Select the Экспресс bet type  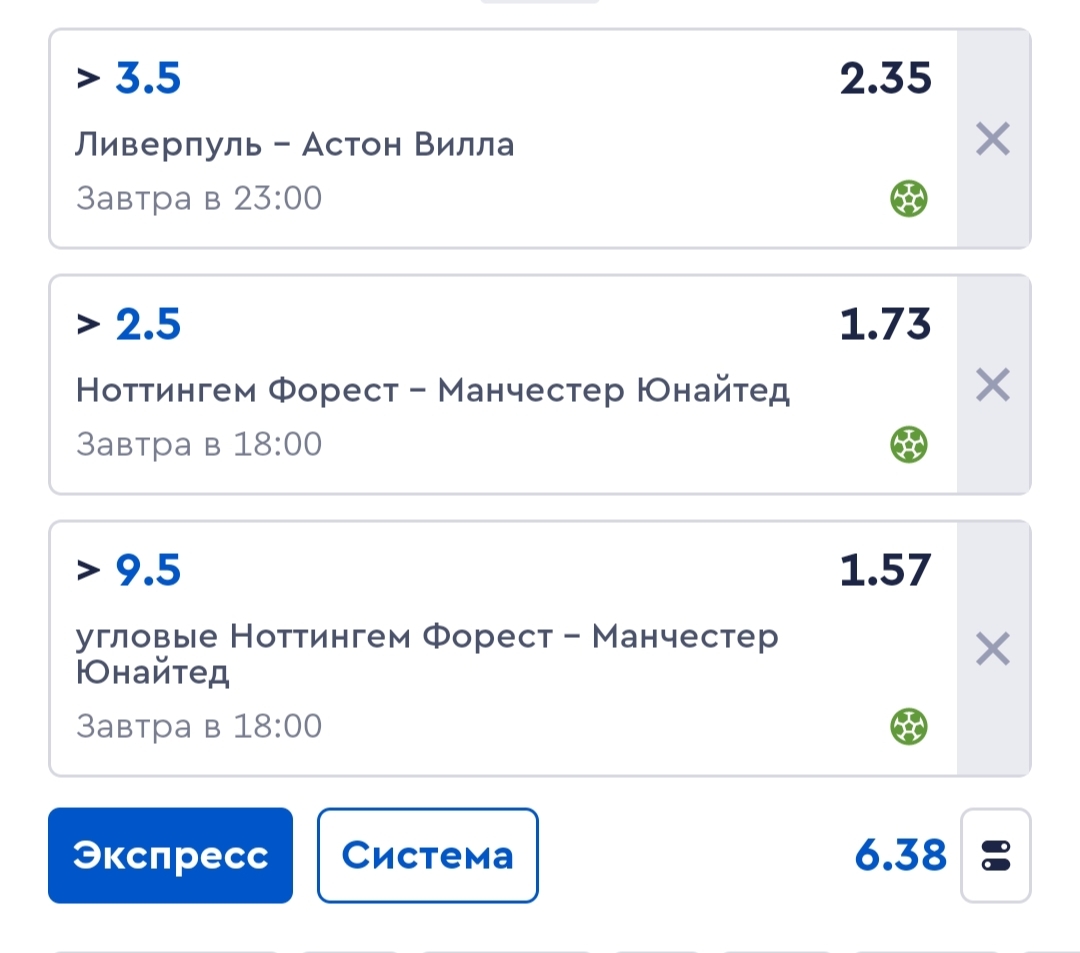point(170,856)
